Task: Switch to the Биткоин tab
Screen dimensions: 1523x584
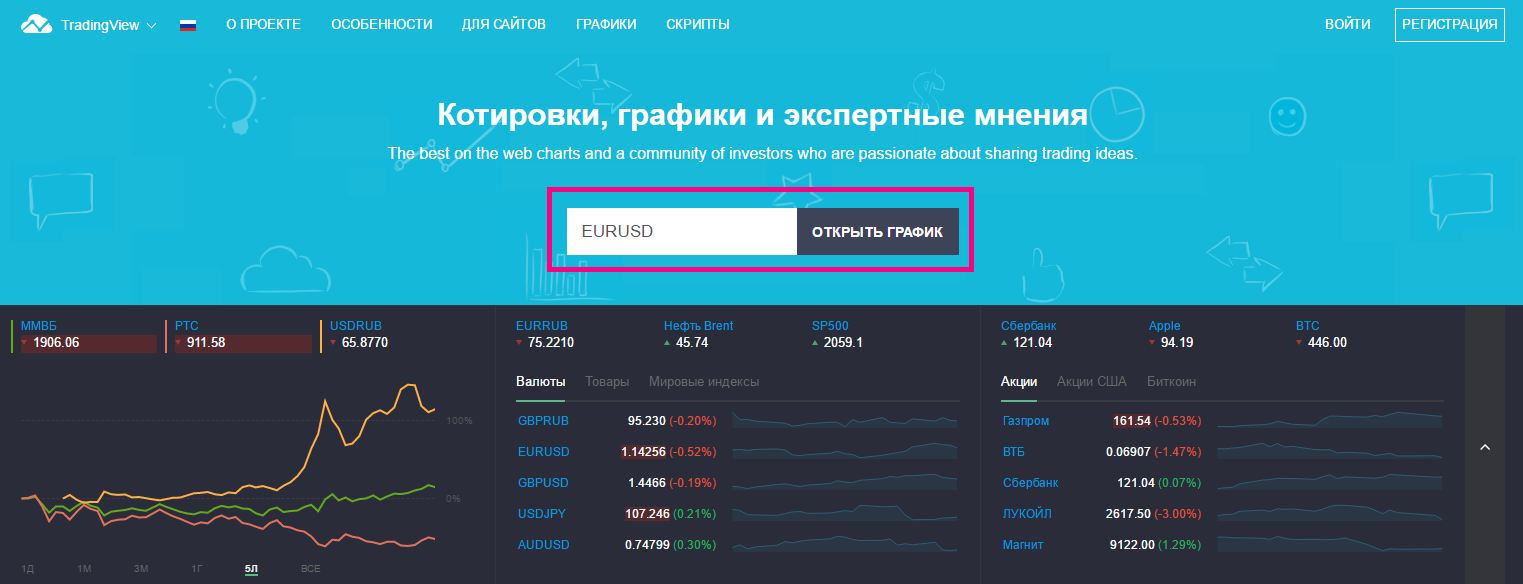Action: pos(1171,381)
